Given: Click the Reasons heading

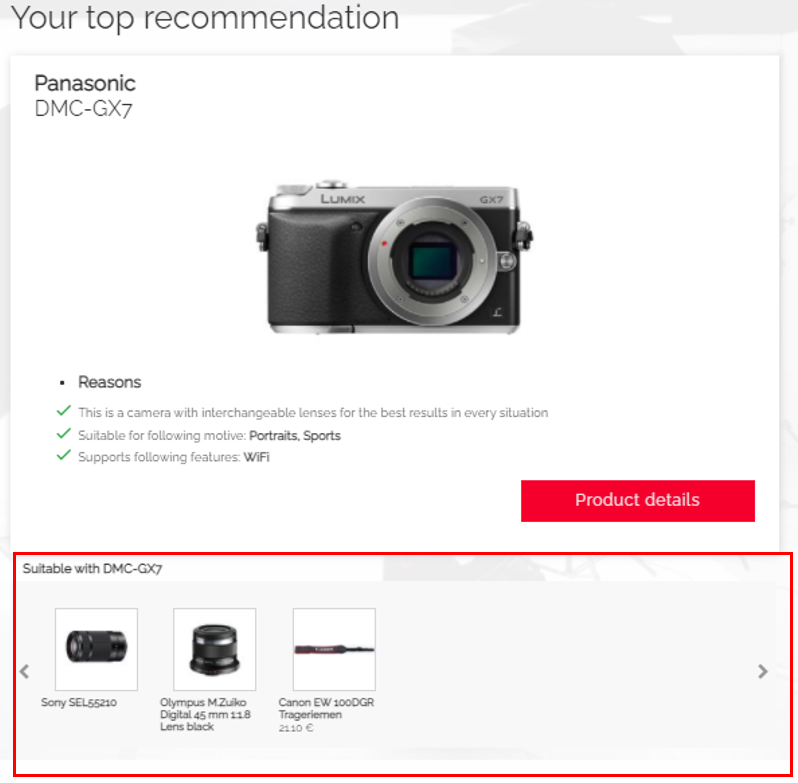Looking at the screenshot, I should pos(109,382).
